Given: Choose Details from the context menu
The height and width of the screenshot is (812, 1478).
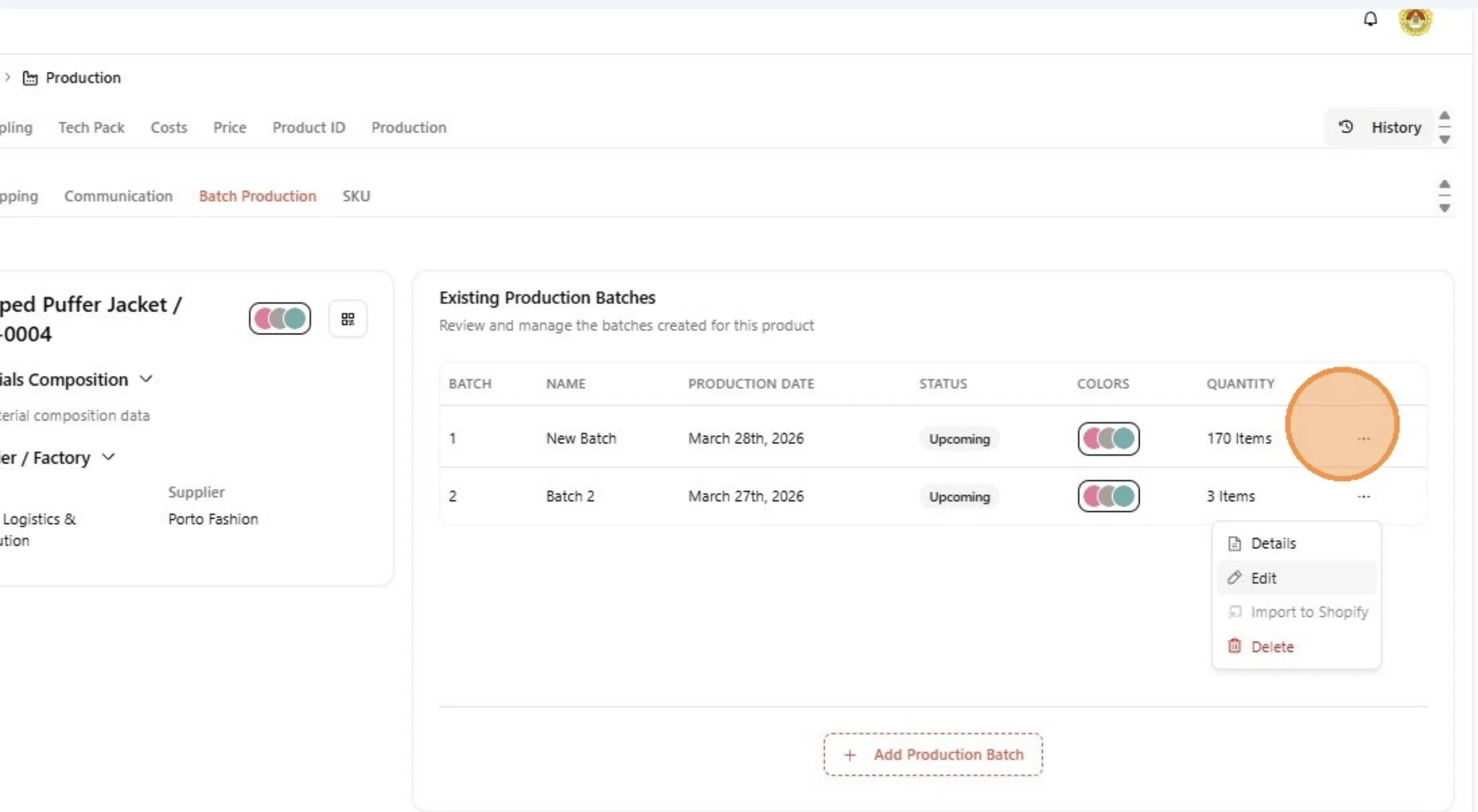Looking at the screenshot, I should pyautogui.click(x=1296, y=544).
